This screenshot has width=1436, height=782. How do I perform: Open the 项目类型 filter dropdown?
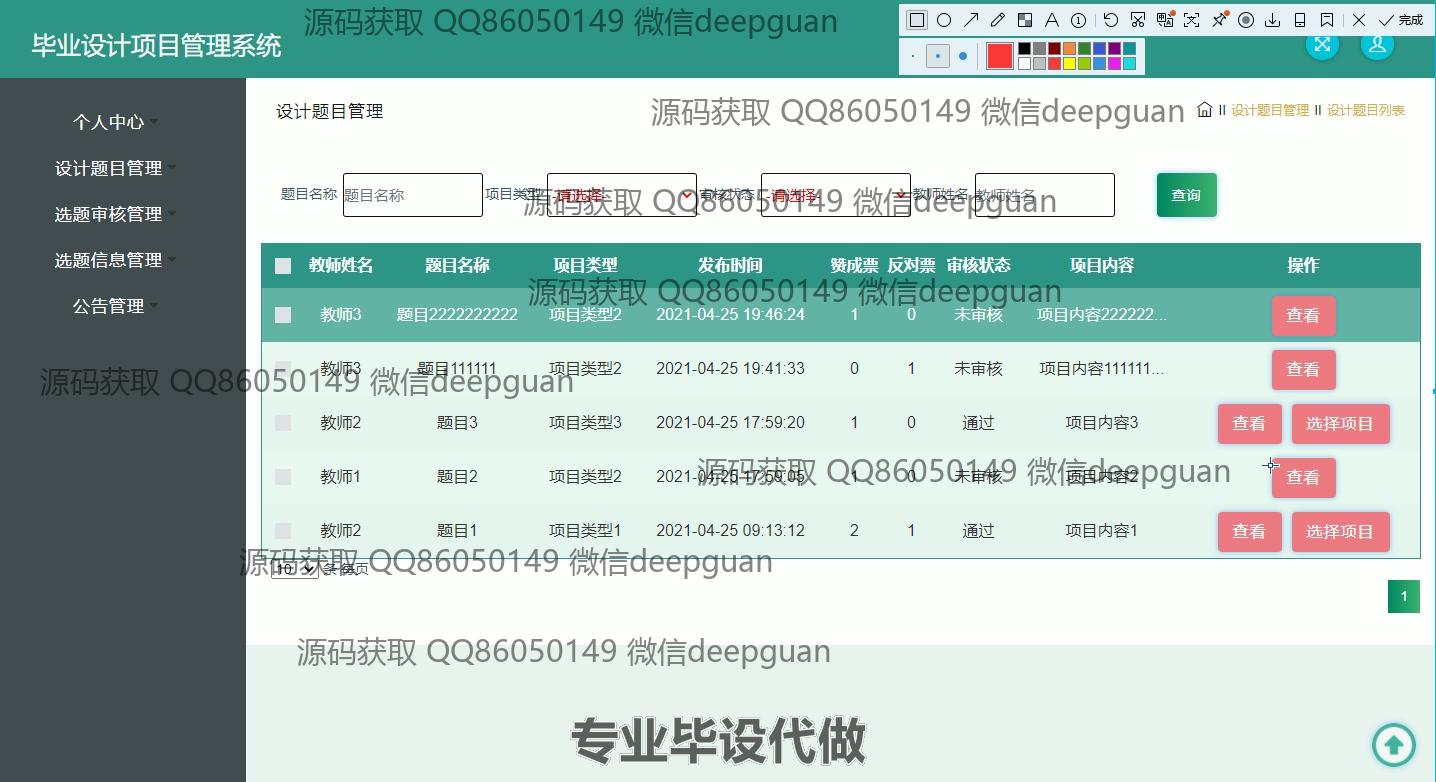(x=621, y=195)
